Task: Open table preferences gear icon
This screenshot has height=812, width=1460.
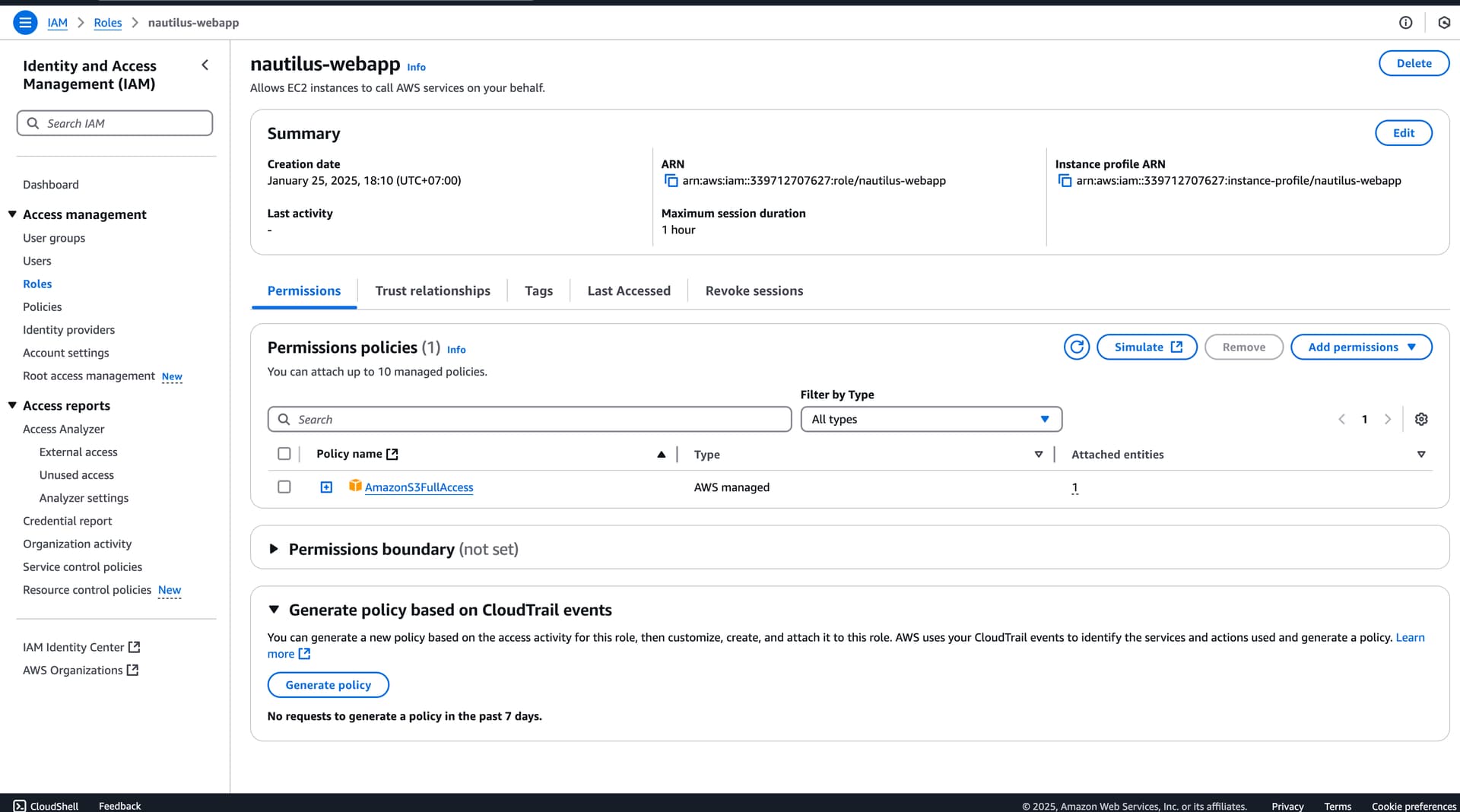Action: pos(1420,420)
